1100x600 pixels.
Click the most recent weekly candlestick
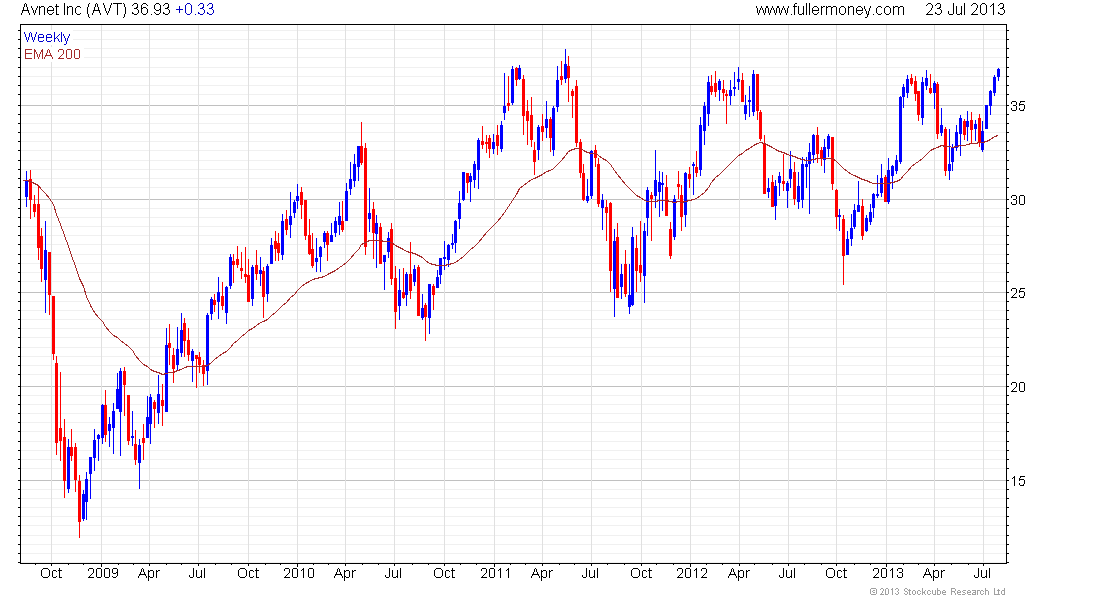[998, 73]
